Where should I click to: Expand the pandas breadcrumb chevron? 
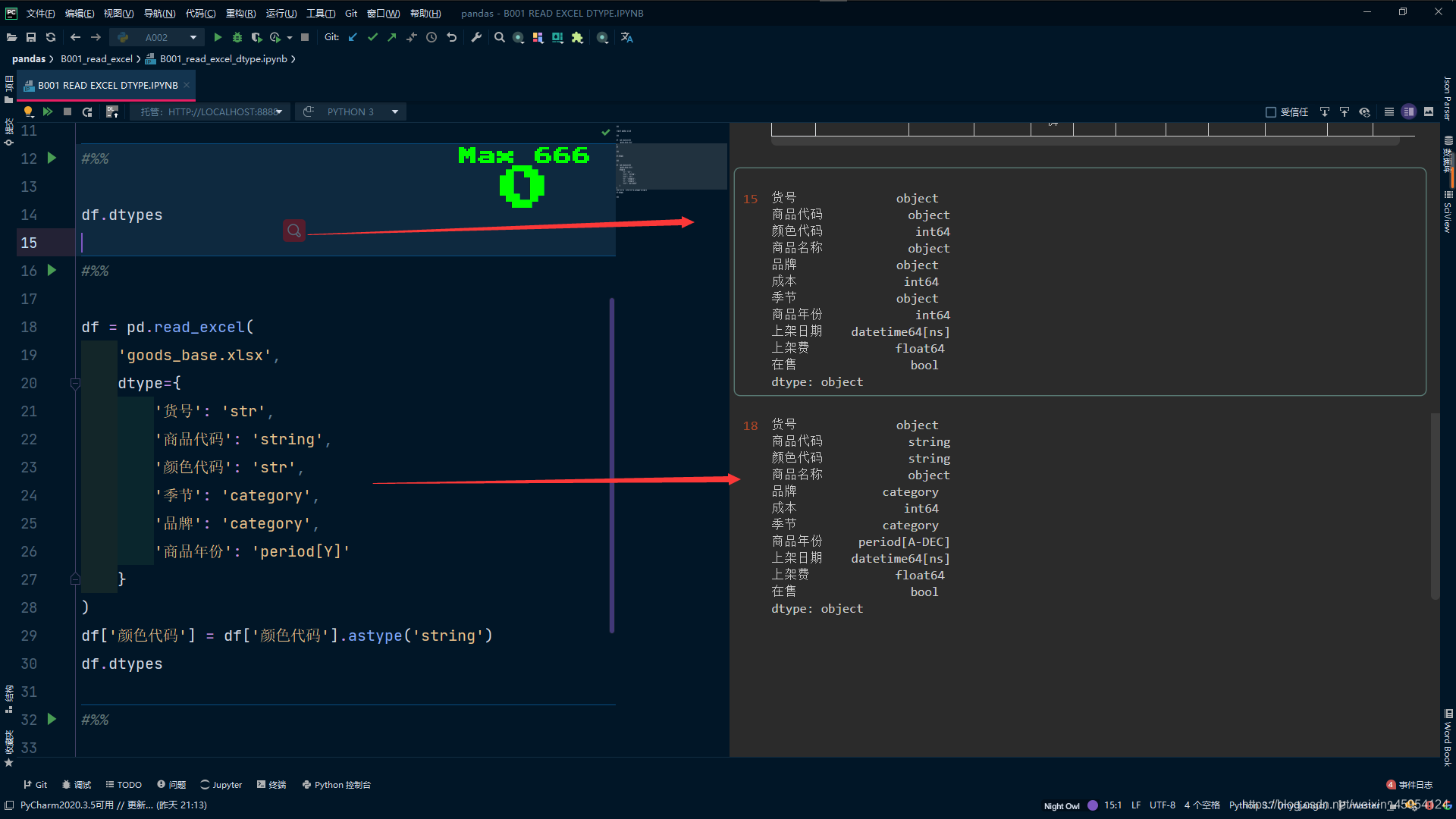52,58
